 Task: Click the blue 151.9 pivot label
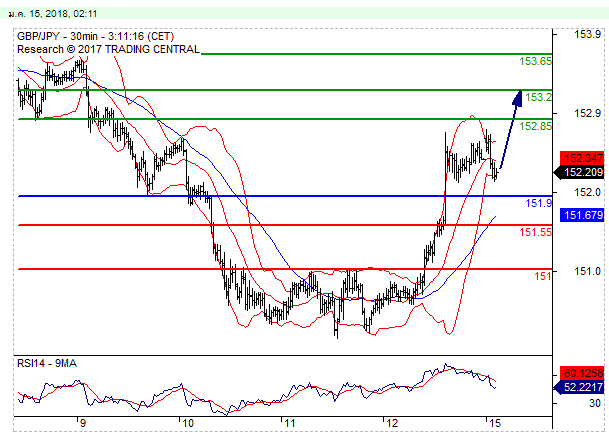click(538, 203)
